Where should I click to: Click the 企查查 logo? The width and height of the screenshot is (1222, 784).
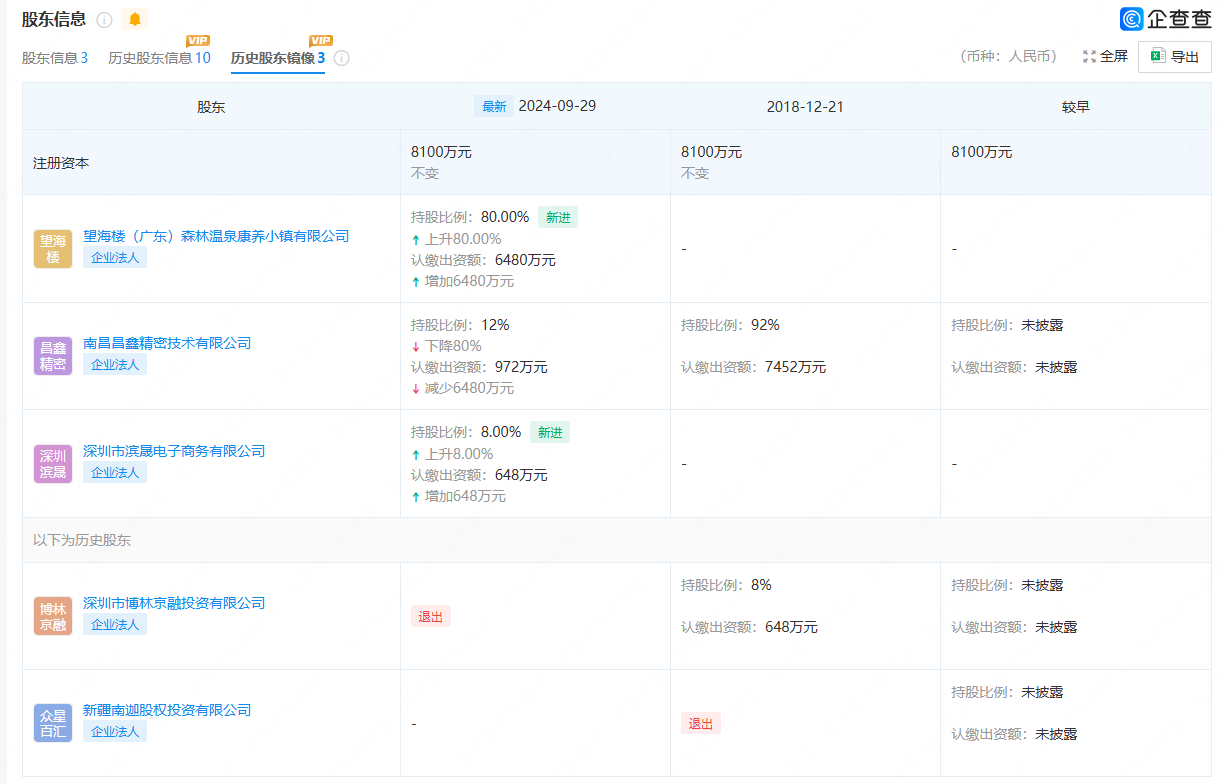(x=1166, y=18)
